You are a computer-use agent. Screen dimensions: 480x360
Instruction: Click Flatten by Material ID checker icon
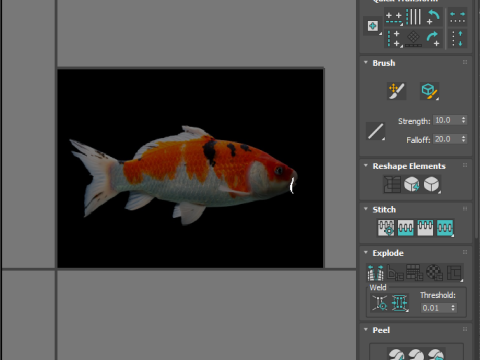pyautogui.click(x=434, y=273)
